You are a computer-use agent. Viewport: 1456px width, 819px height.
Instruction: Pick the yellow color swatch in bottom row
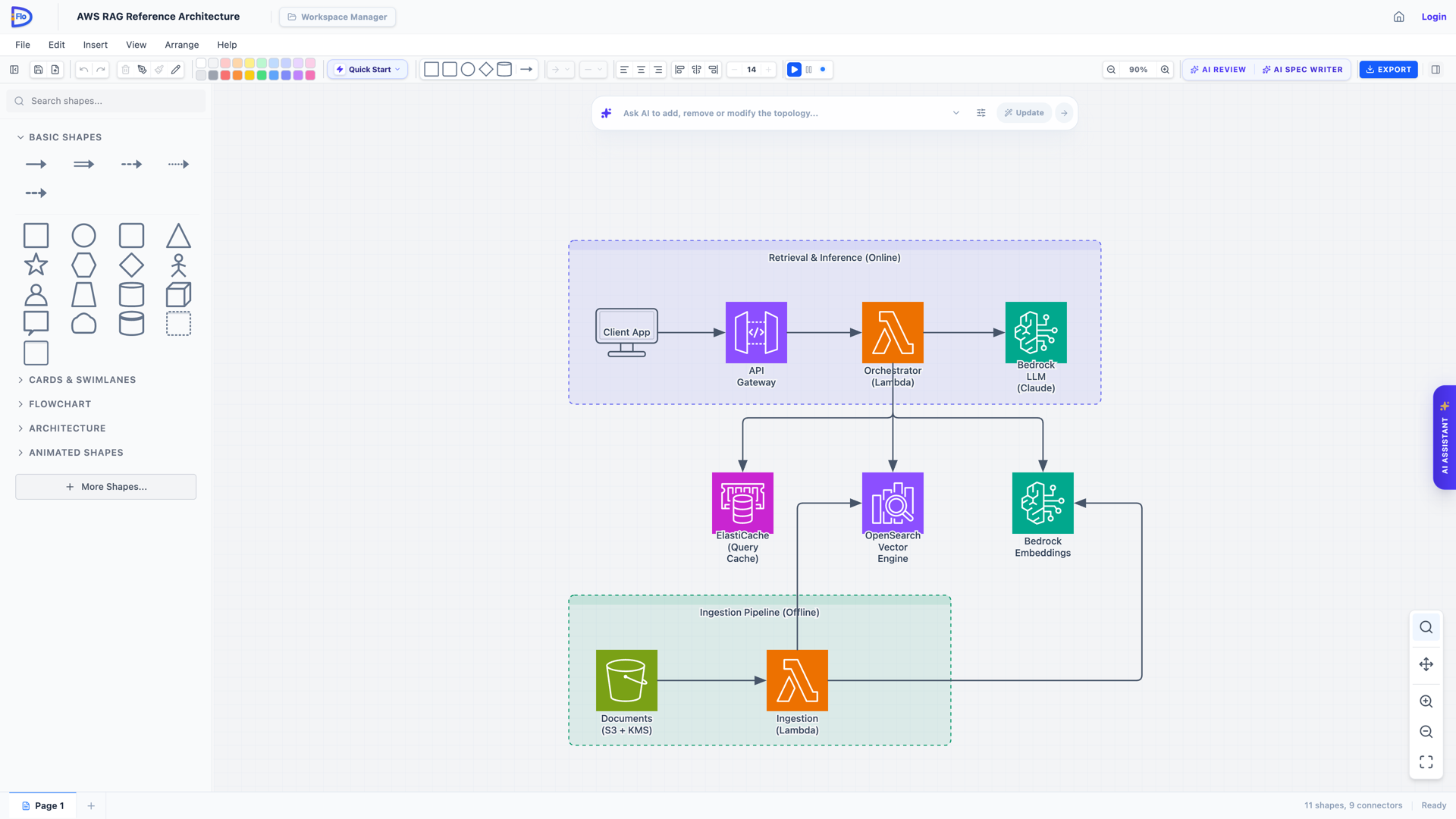[249, 75]
